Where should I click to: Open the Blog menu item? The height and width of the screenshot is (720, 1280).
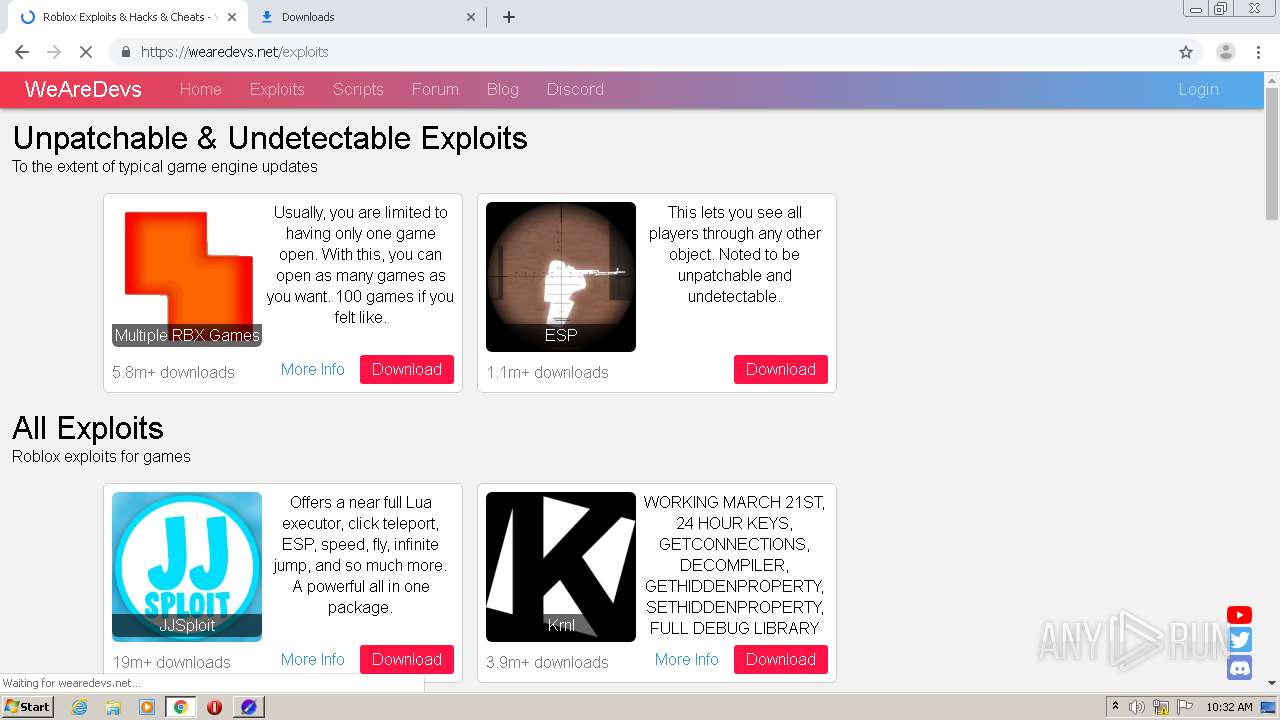point(503,89)
